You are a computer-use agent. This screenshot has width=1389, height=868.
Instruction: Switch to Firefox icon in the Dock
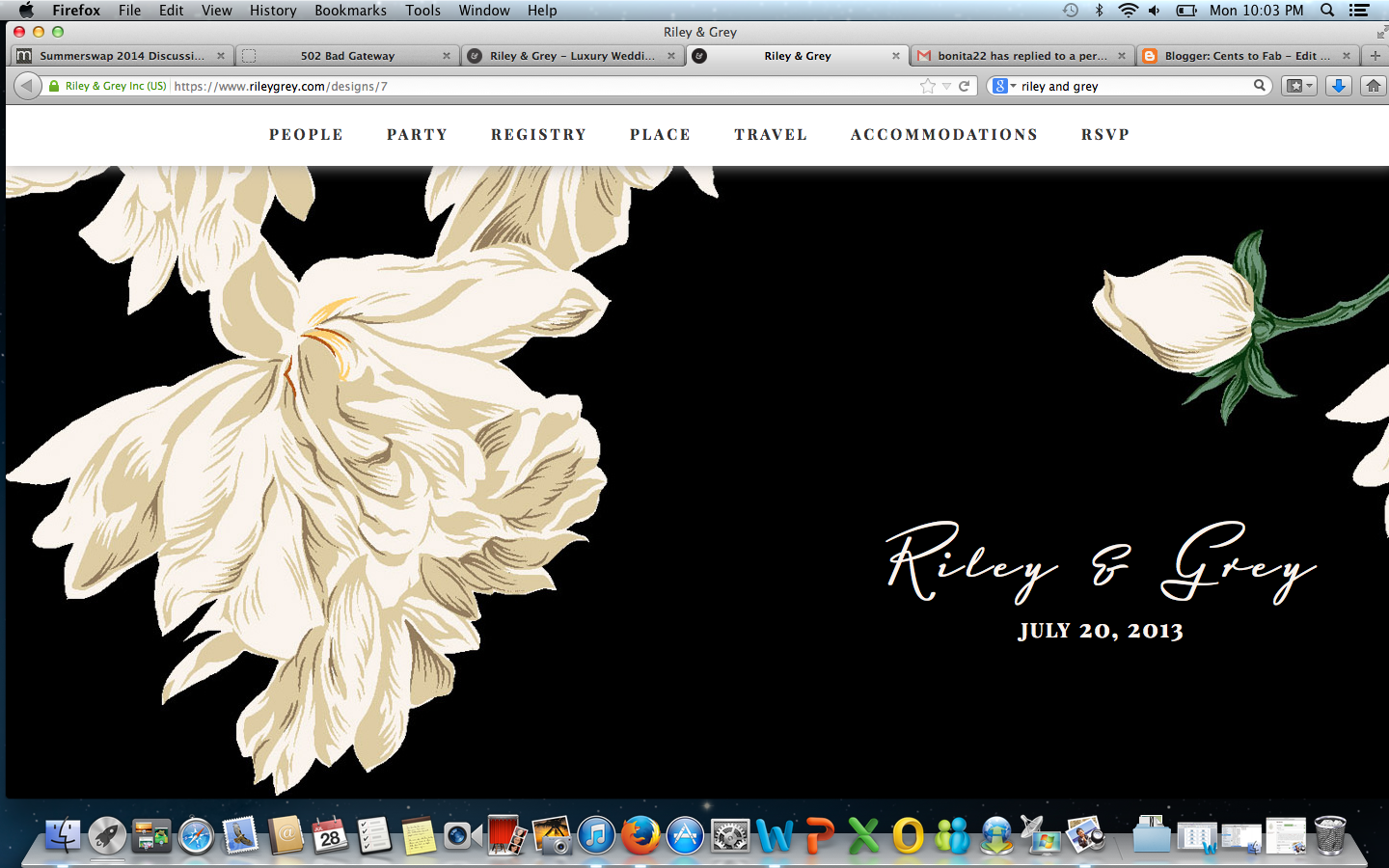640,835
